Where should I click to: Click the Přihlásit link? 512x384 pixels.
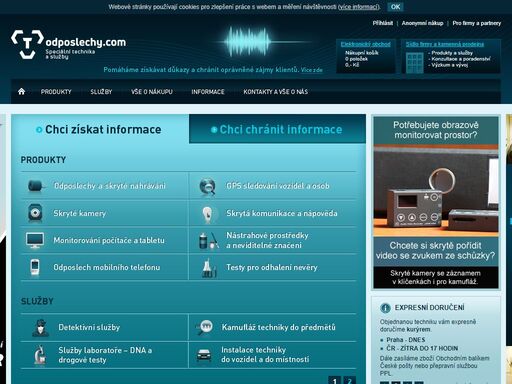tap(383, 23)
